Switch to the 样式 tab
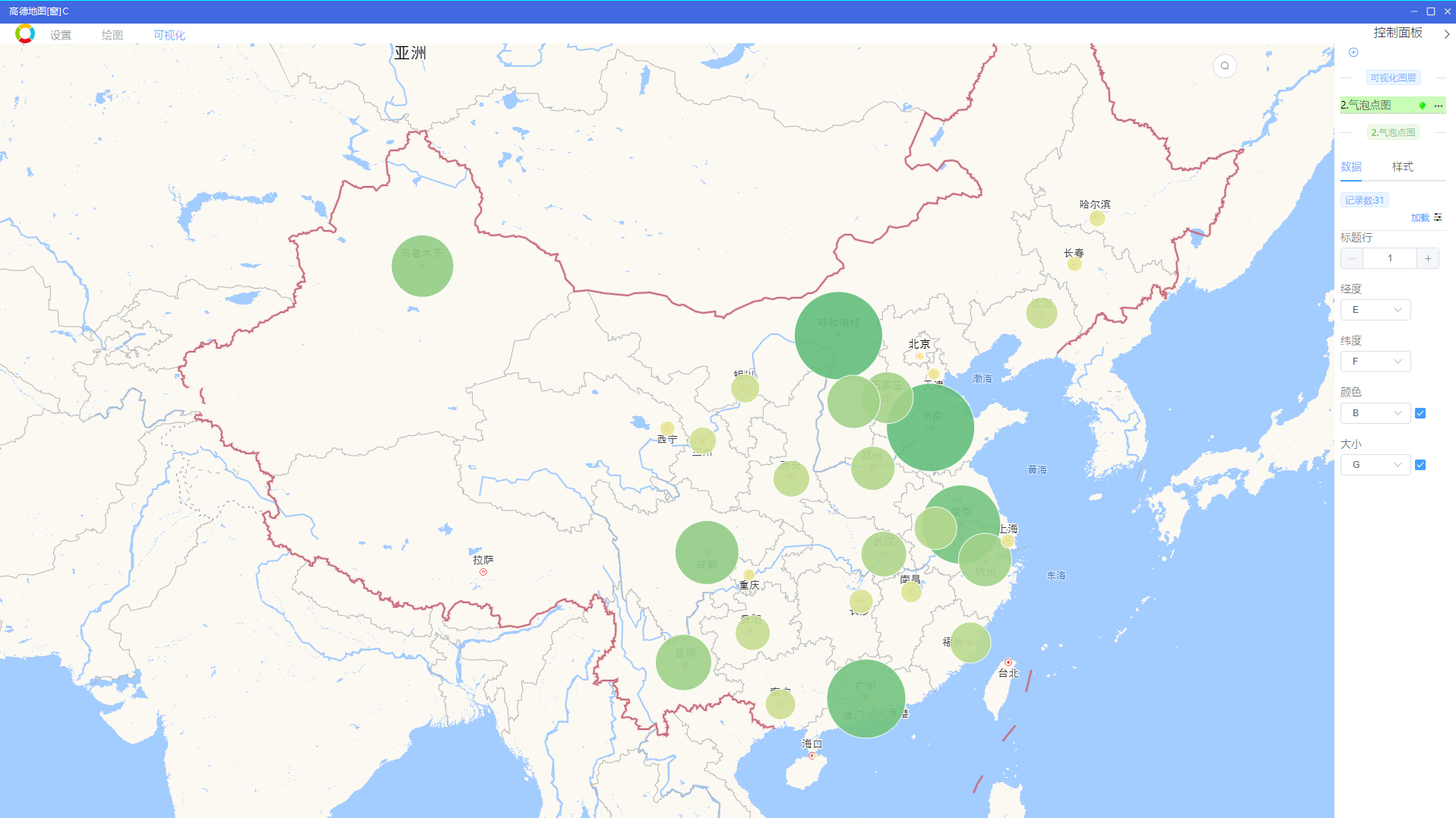 pyautogui.click(x=1403, y=166)
